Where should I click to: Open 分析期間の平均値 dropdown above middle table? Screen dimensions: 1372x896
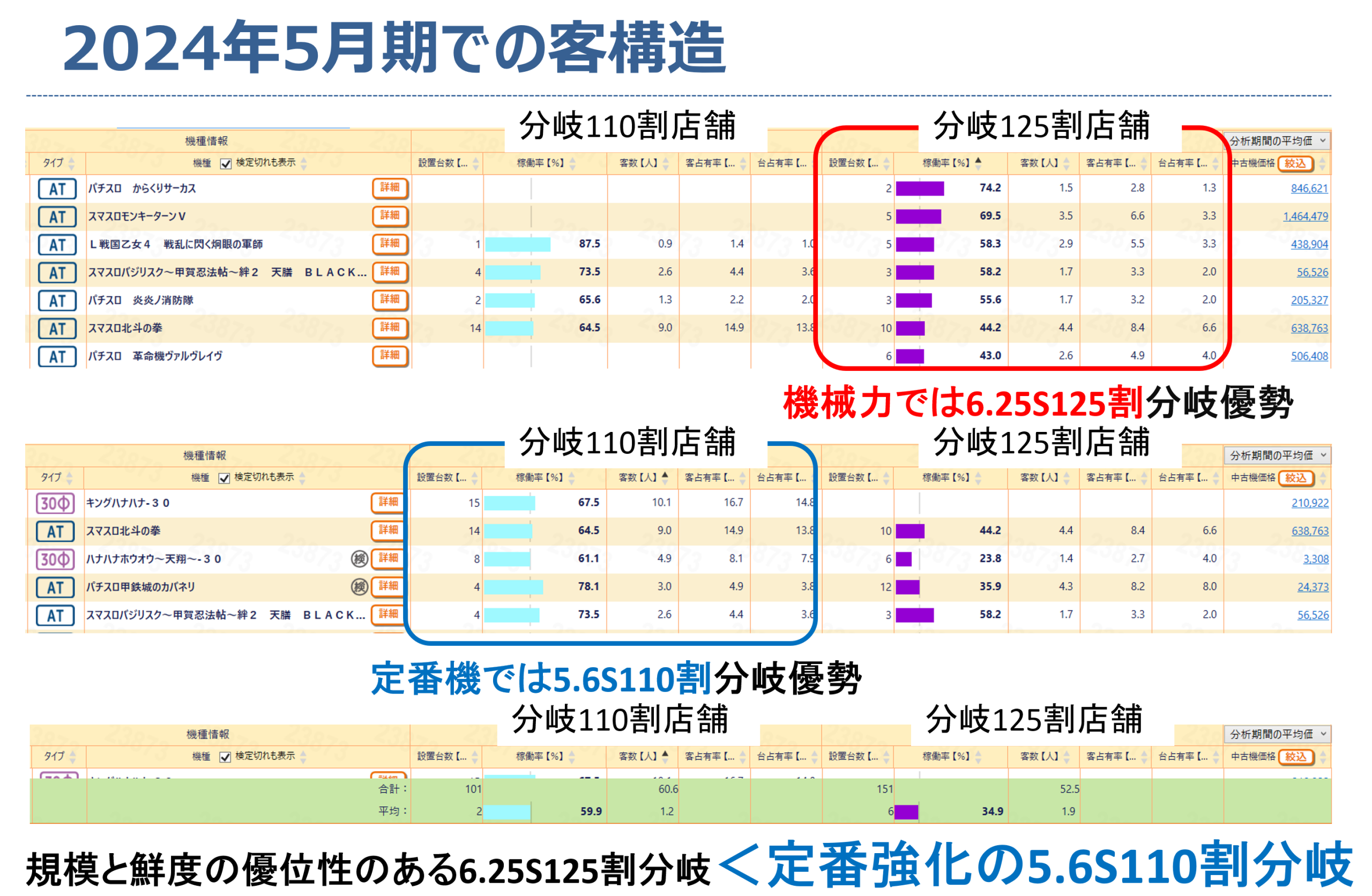(1278, 456)
